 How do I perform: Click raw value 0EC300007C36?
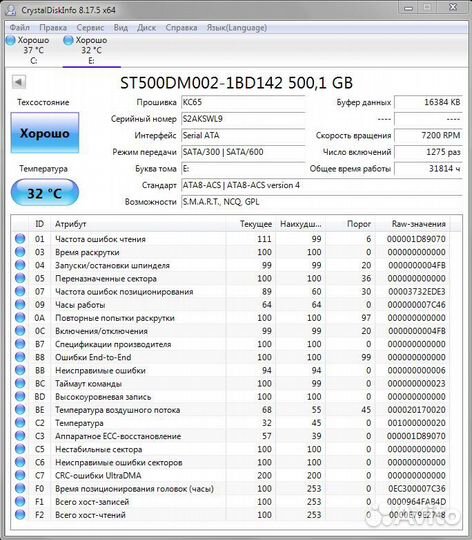coord(417,488)
